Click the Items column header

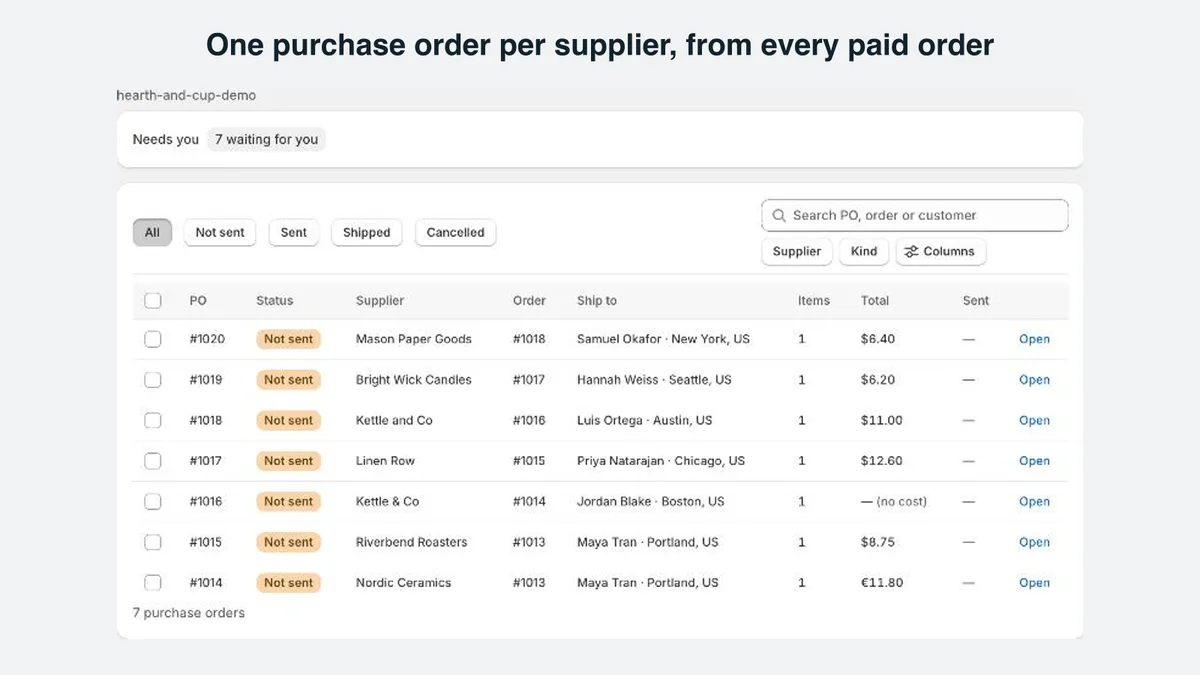point(814,300)
